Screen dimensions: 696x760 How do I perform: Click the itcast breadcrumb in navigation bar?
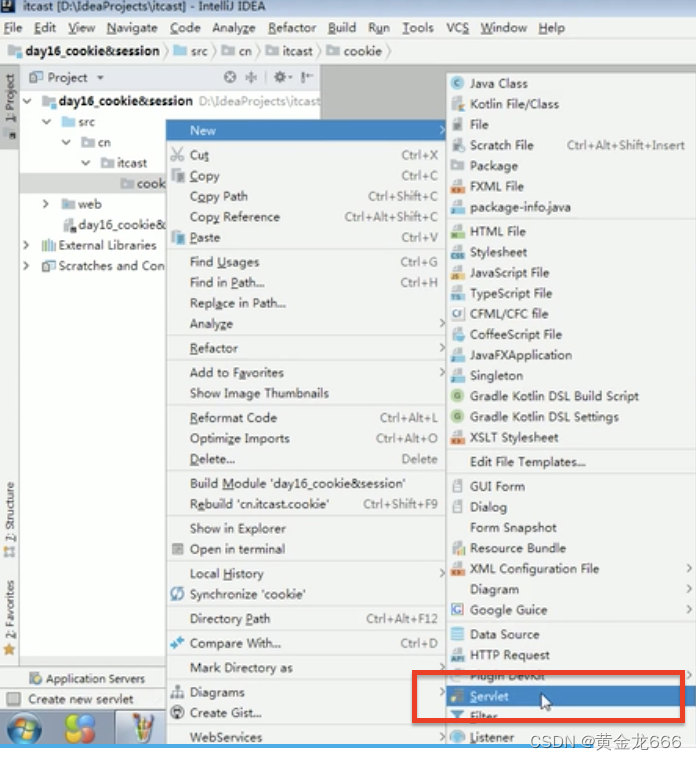[290, 51]
